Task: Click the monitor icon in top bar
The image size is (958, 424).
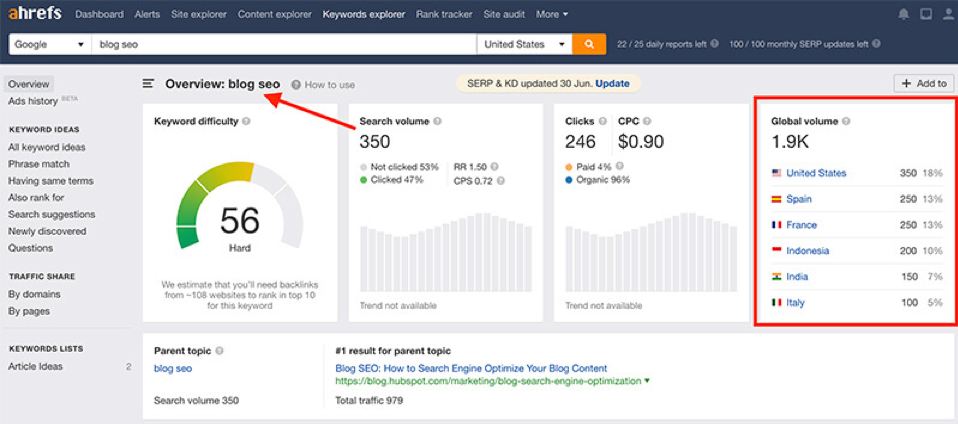Action: pos(926,14)
